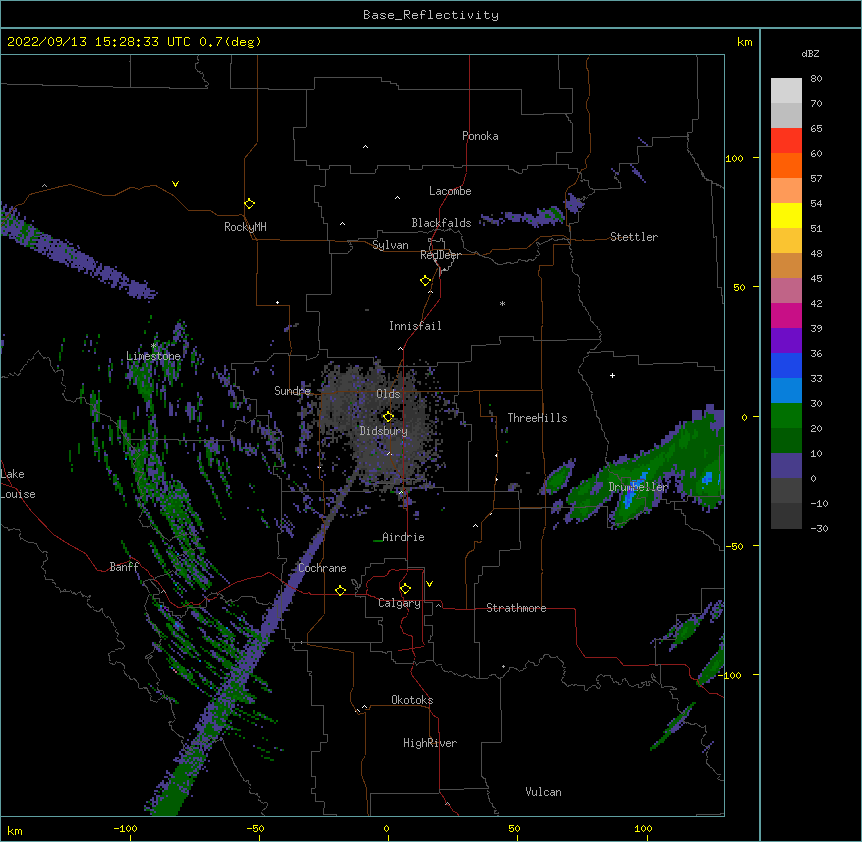Click the yellow diamond marker below Cochrane
The width and height of the screenshot is (862, 842).
point(340,590)
